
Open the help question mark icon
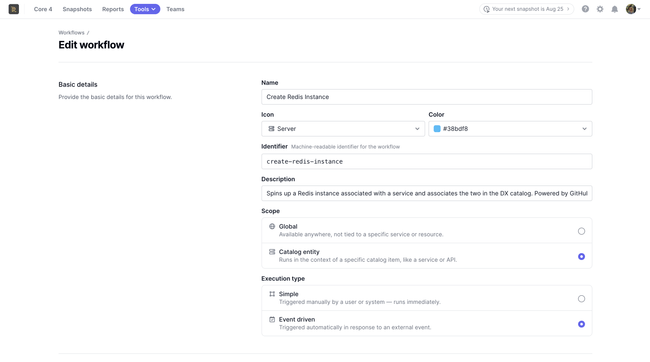point(585,9)
